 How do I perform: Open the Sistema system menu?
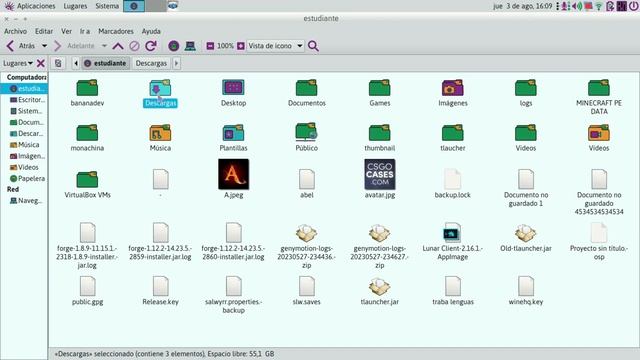pyautogui.click(x=107, y=6)
